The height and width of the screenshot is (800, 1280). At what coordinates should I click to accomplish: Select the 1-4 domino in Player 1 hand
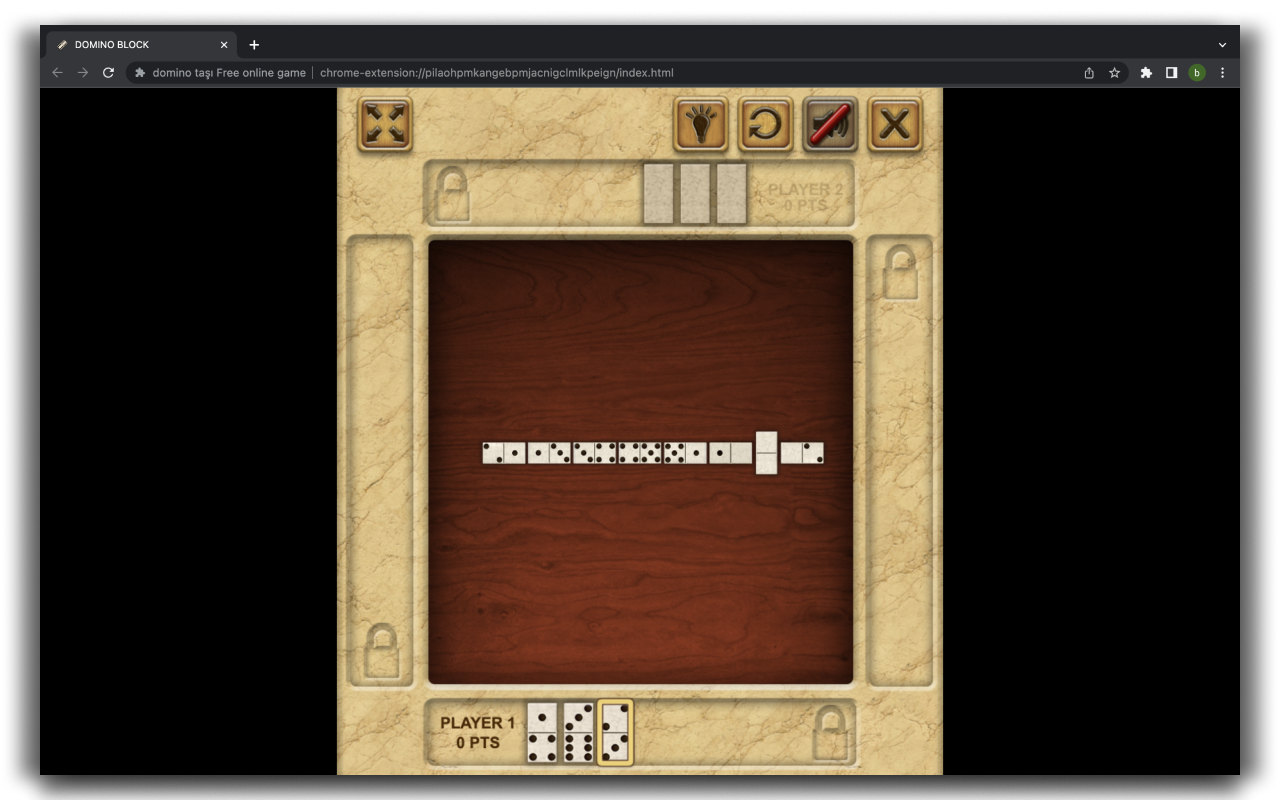tap(542, 733)
